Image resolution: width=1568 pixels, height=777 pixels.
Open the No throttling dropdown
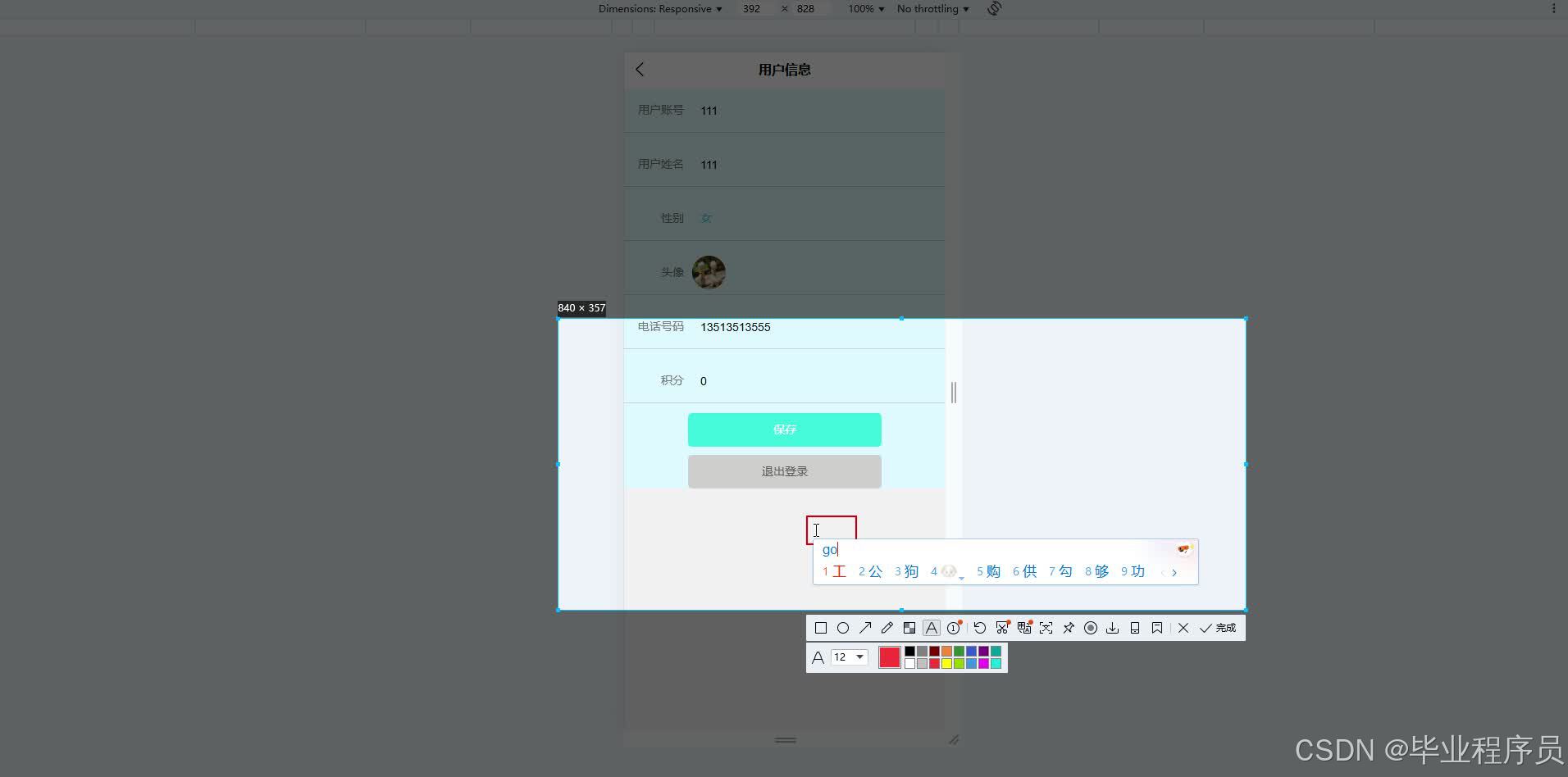click(932, 8)
